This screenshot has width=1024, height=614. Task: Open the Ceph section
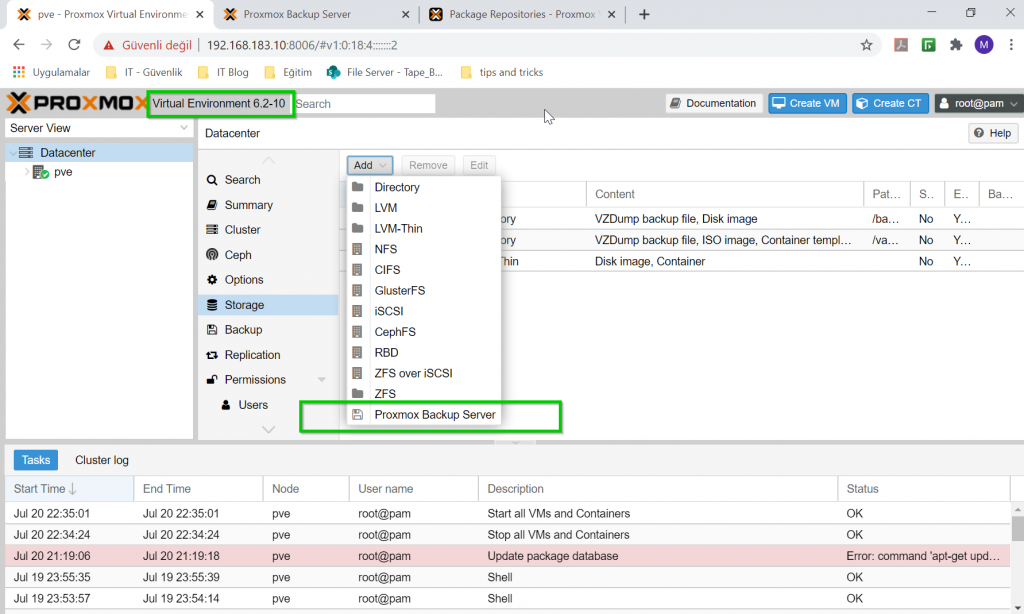tap(268, 255)
